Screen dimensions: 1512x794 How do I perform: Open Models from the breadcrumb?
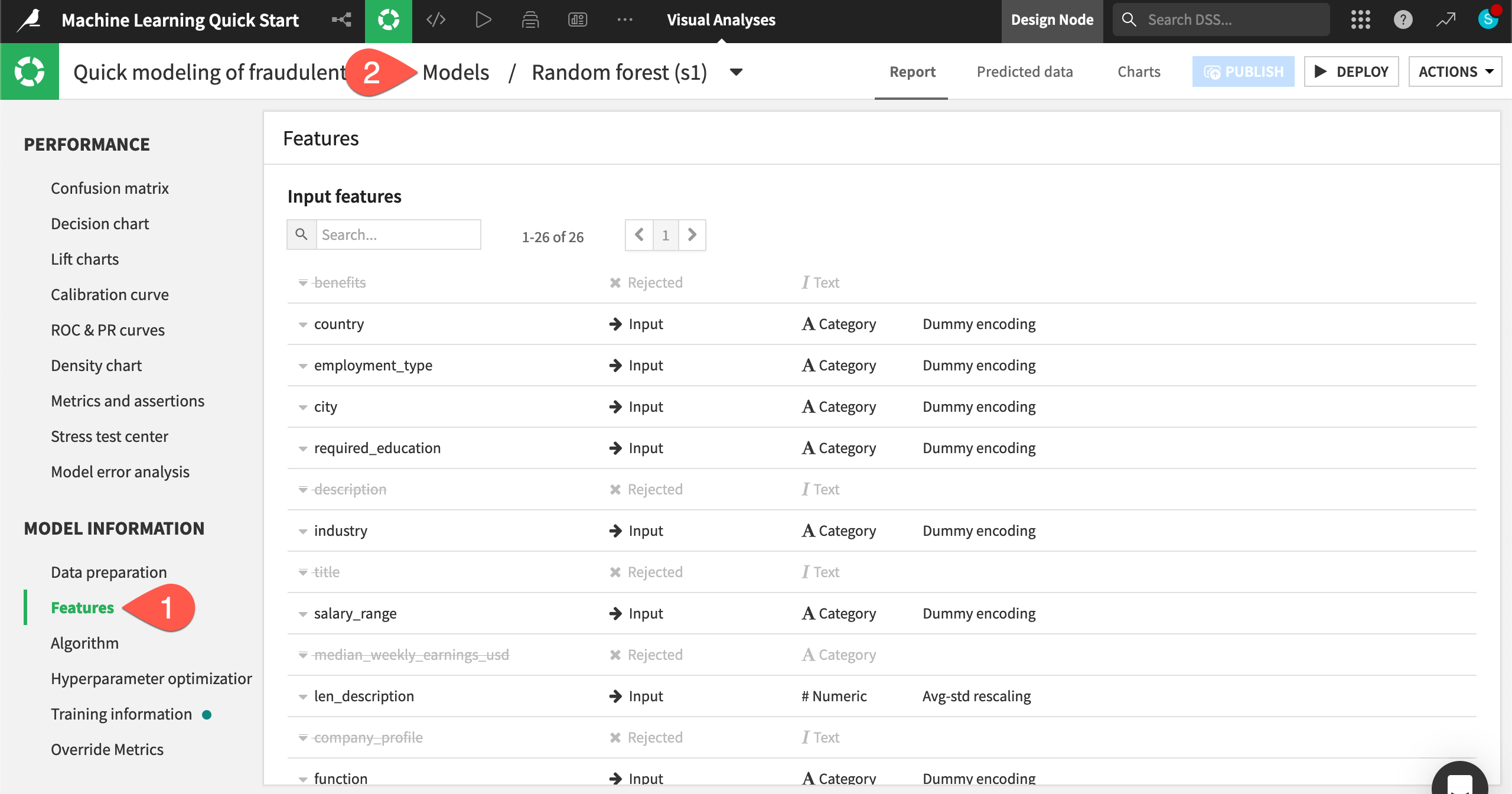456,71
